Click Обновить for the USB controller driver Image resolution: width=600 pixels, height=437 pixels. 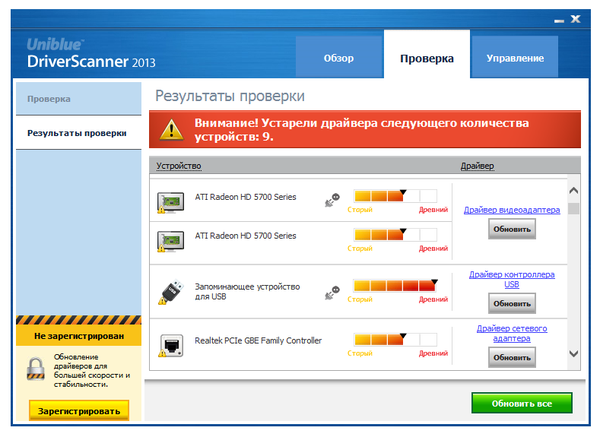tap(512, 303)
